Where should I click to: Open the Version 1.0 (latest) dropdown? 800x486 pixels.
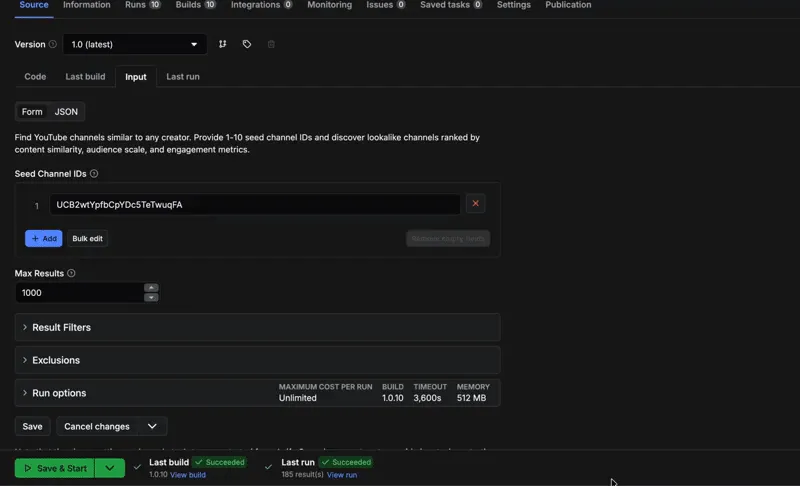click(x=134, y=44)
